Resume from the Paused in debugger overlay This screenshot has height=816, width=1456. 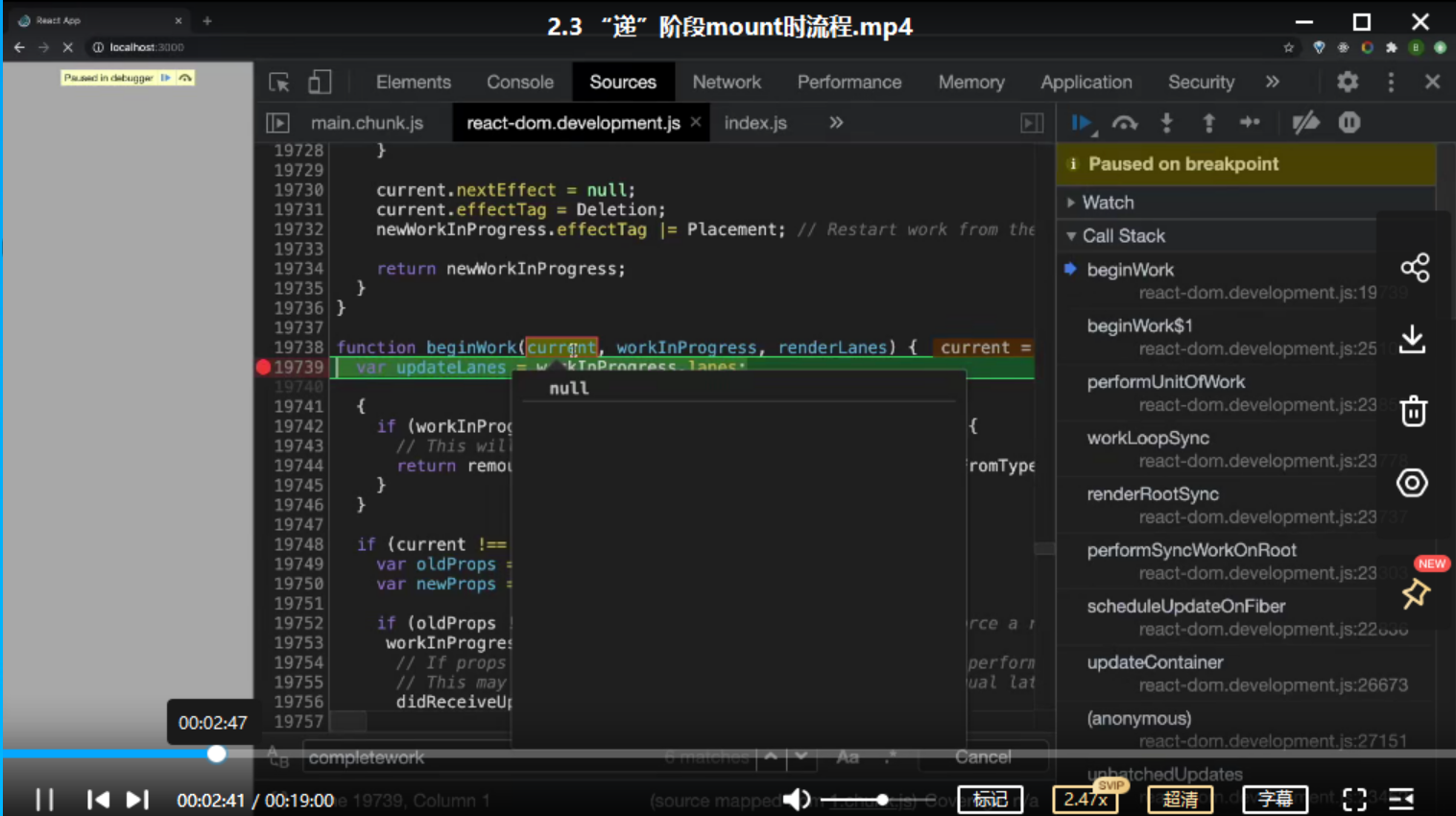coord(166,78)
